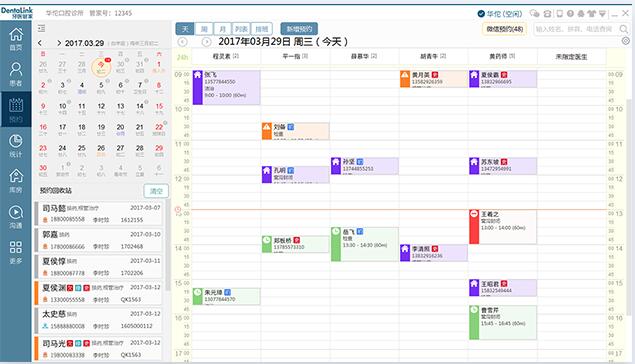Click the search magnifier icon
Image resolution: width=635 pixels, height=364 pixels.
coord(624,29)
